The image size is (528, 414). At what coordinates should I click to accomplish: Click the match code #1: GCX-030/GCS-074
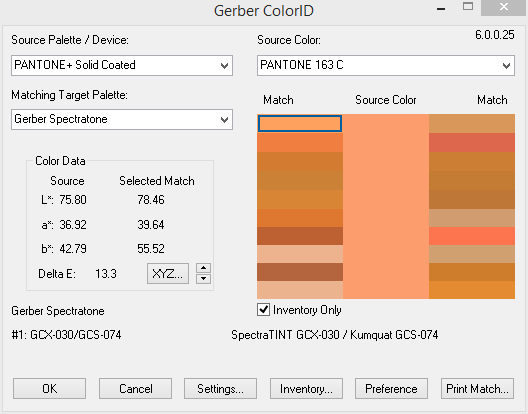66,335
